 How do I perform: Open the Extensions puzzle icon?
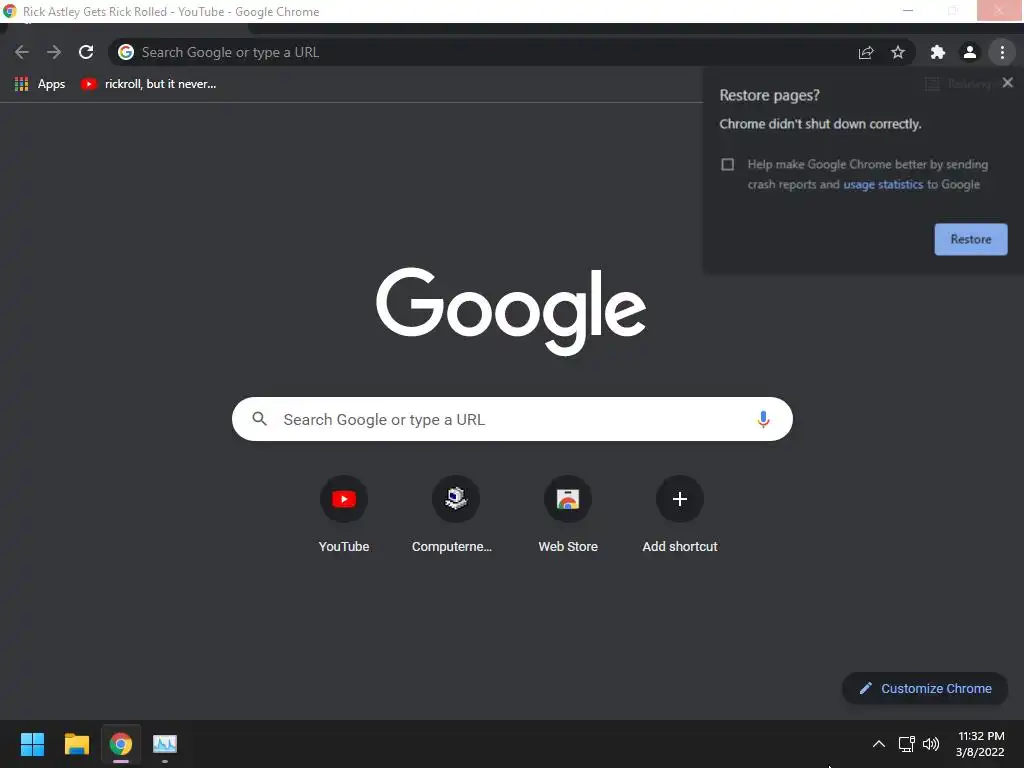click(x=938, y=52)
